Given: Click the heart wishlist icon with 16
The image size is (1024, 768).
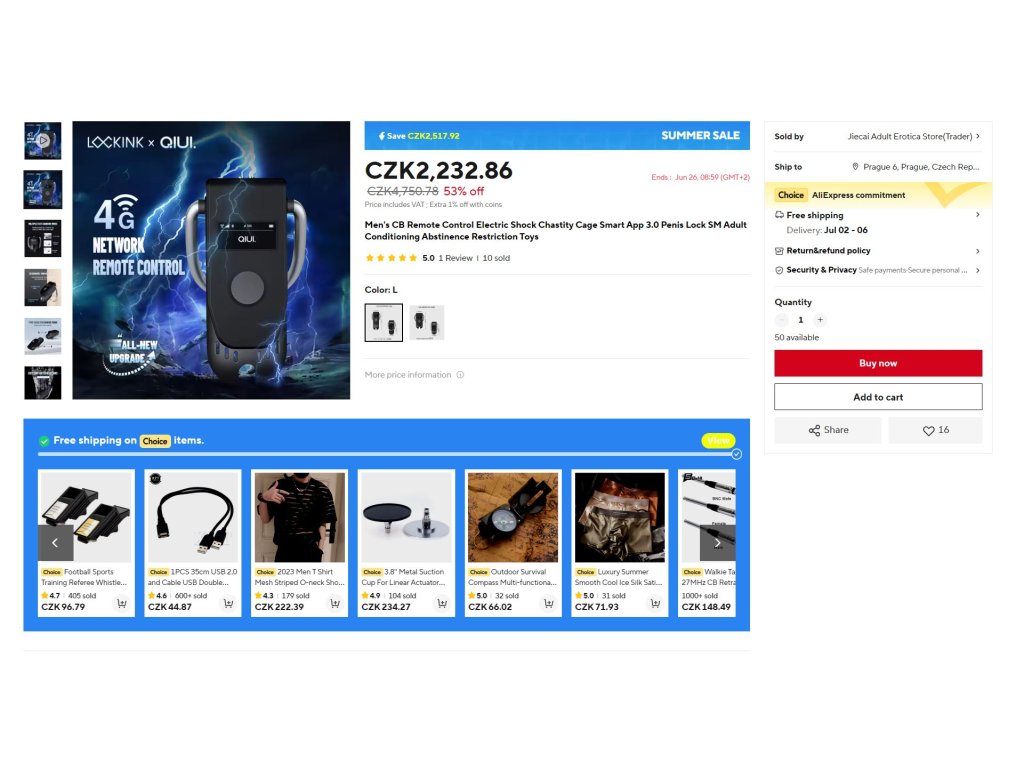Looking at the screenshot, I should [935, 430].
